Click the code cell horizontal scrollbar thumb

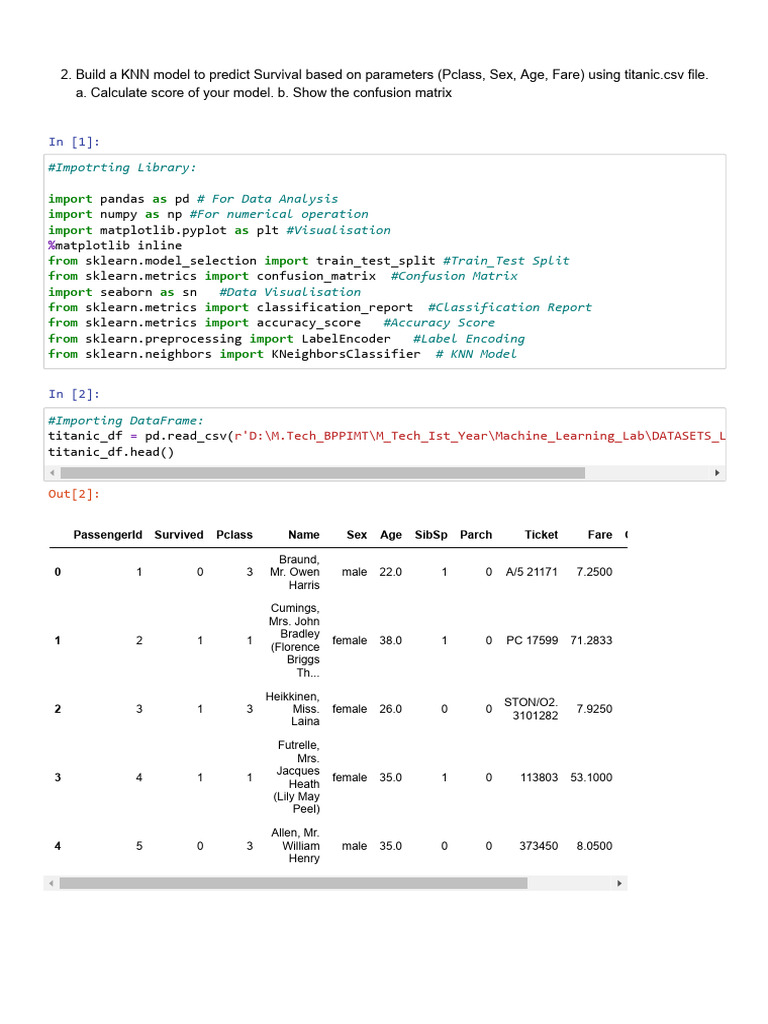pyautogui.click(x=323, y=473)
